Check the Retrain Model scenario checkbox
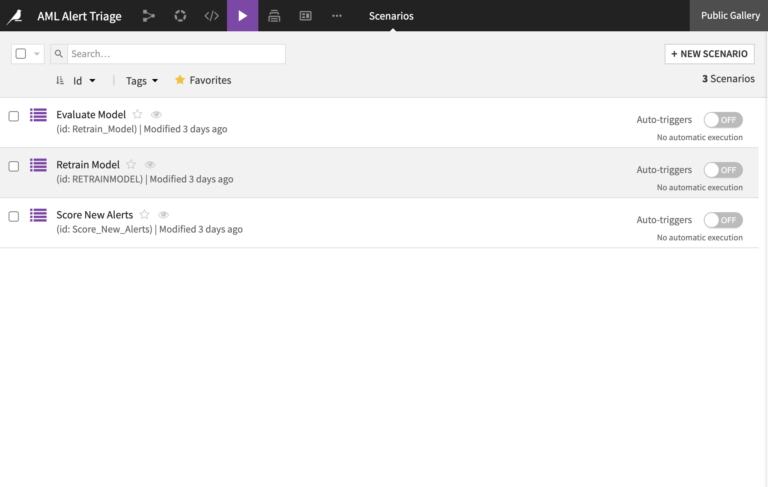Viewport: 768px width, 487px height. click(14, 166)
